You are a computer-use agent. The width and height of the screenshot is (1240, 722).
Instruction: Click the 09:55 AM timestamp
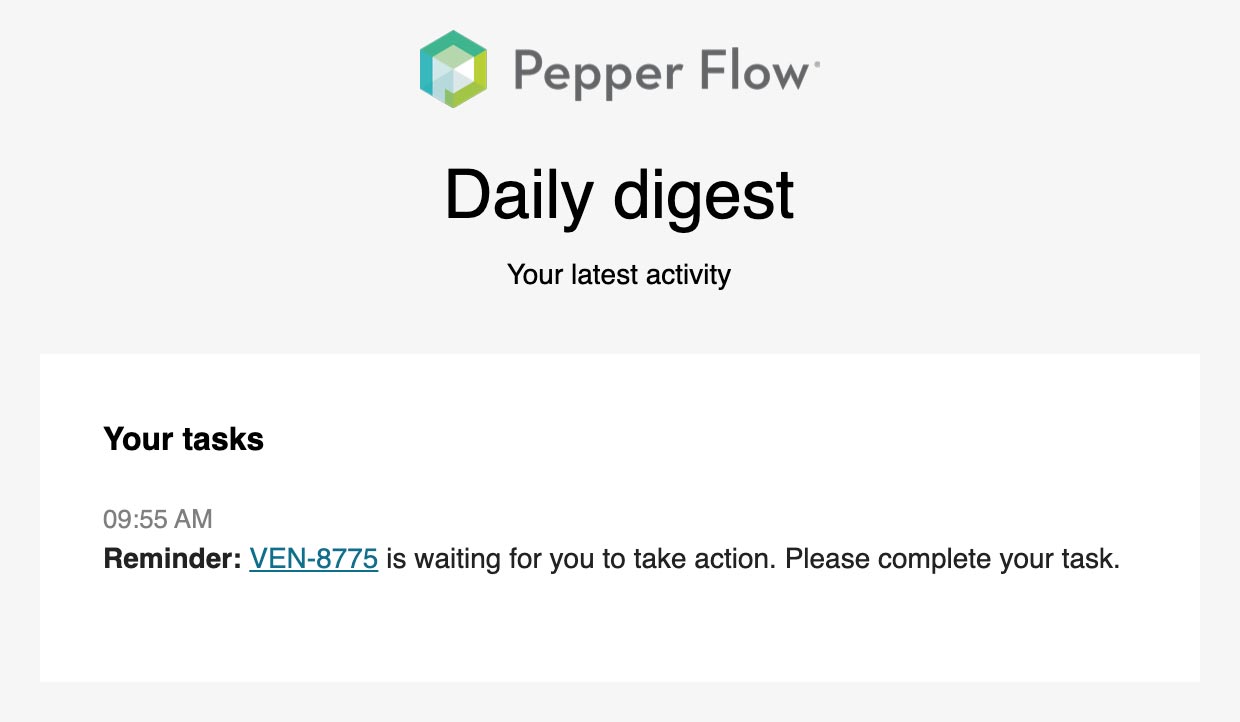(x=158, y=519)
